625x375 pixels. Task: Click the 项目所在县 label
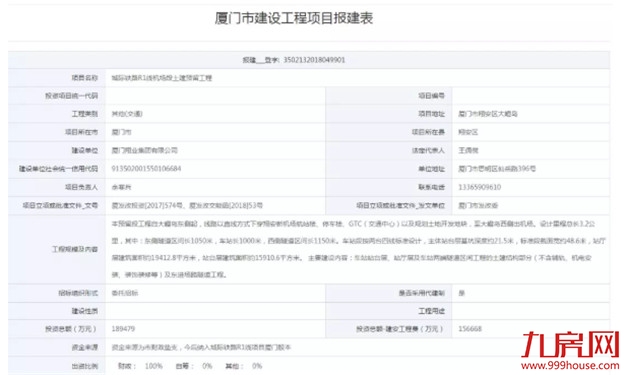[x=428, y=132]
